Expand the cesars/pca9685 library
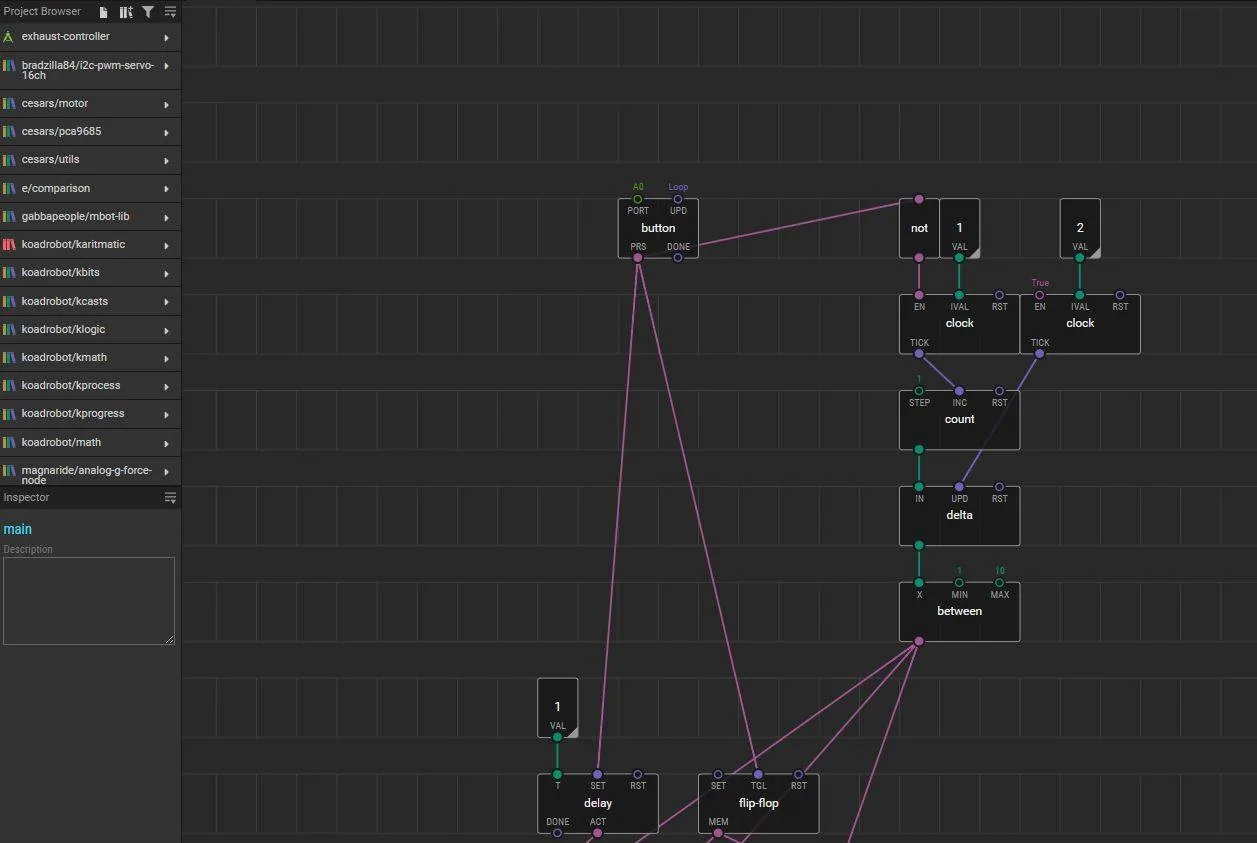Viewport: 1257px width, 843px height. pos(167,132)
